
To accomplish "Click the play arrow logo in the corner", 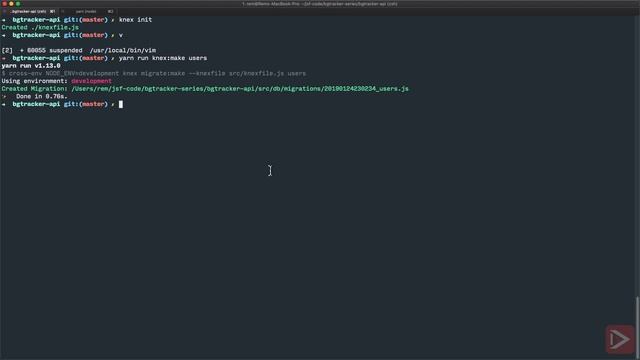I will 620,339.
